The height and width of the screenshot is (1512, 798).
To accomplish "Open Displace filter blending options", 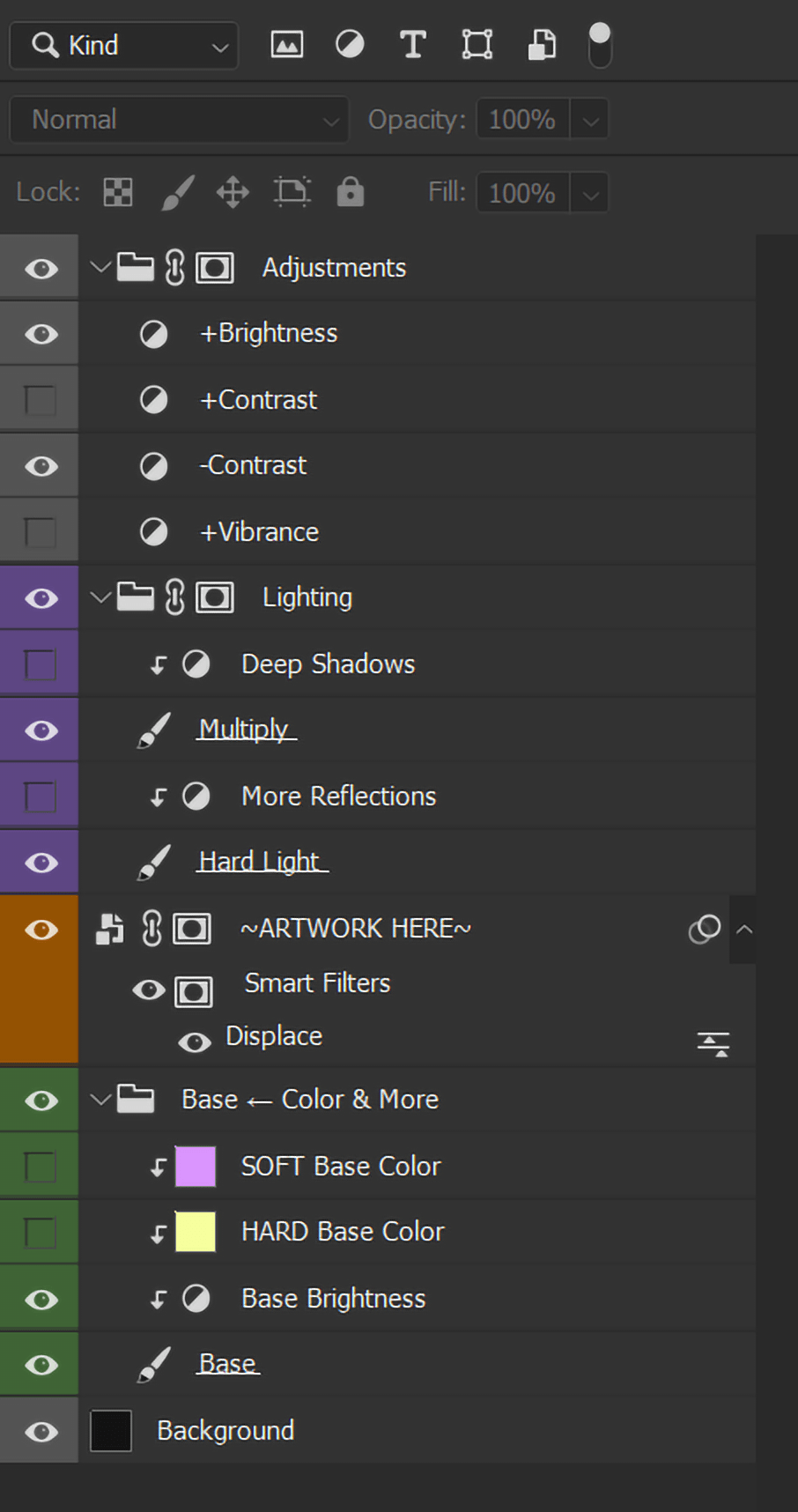I will 713,1044.
